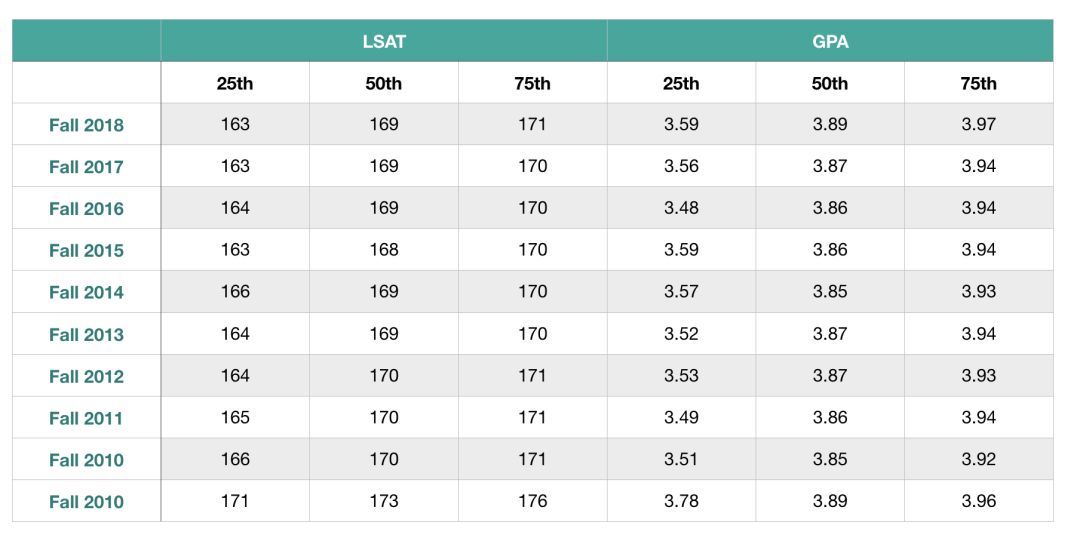
Task: Select the Fall 2015 row label
Action: tap(86, 251)
